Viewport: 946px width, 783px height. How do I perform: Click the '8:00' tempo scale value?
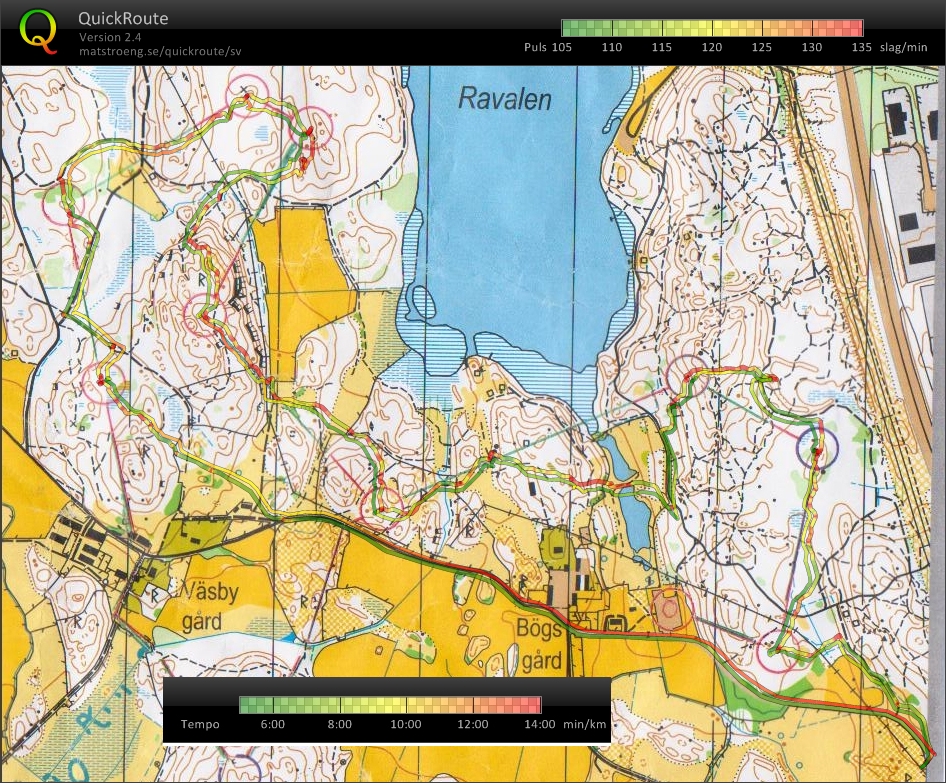[338, 724]
